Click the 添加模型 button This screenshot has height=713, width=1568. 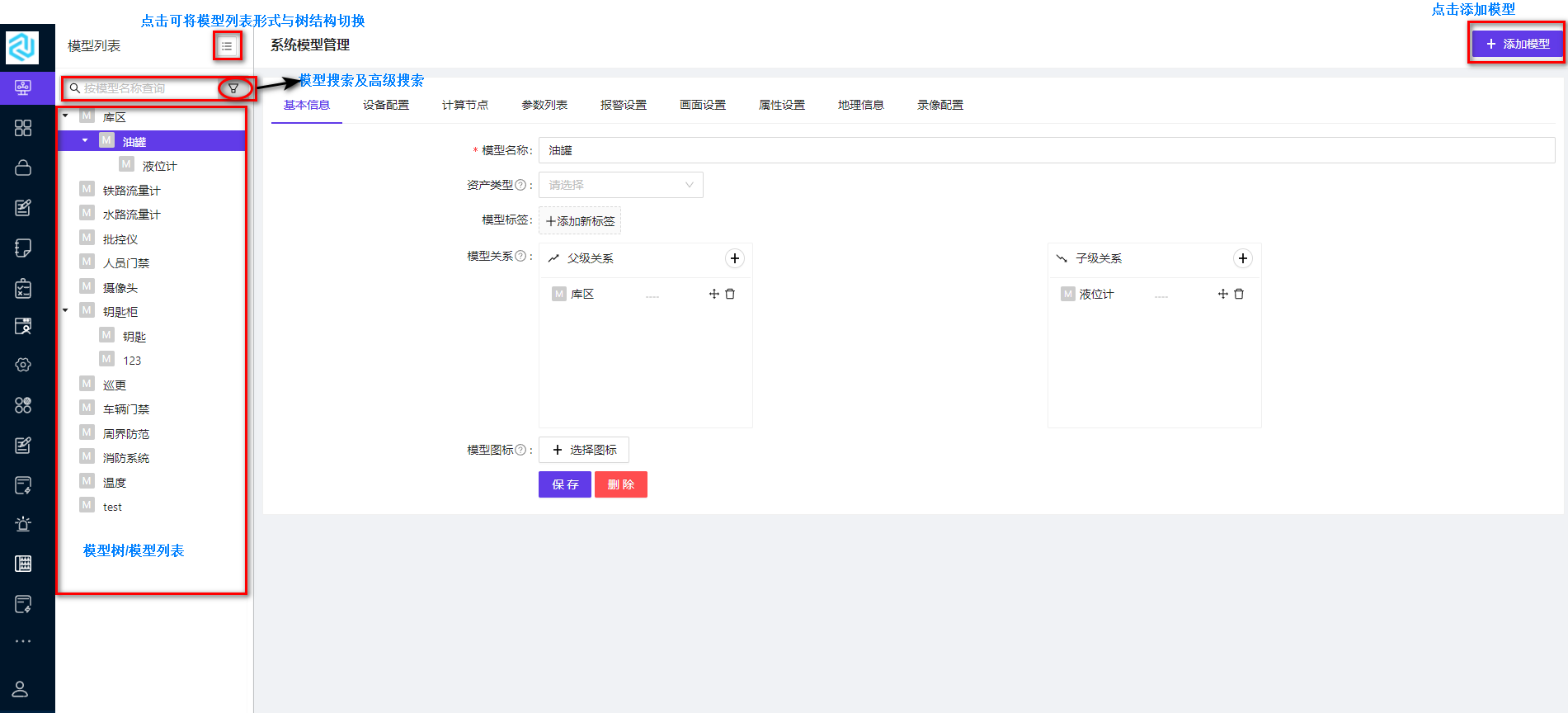[1518, 44]
